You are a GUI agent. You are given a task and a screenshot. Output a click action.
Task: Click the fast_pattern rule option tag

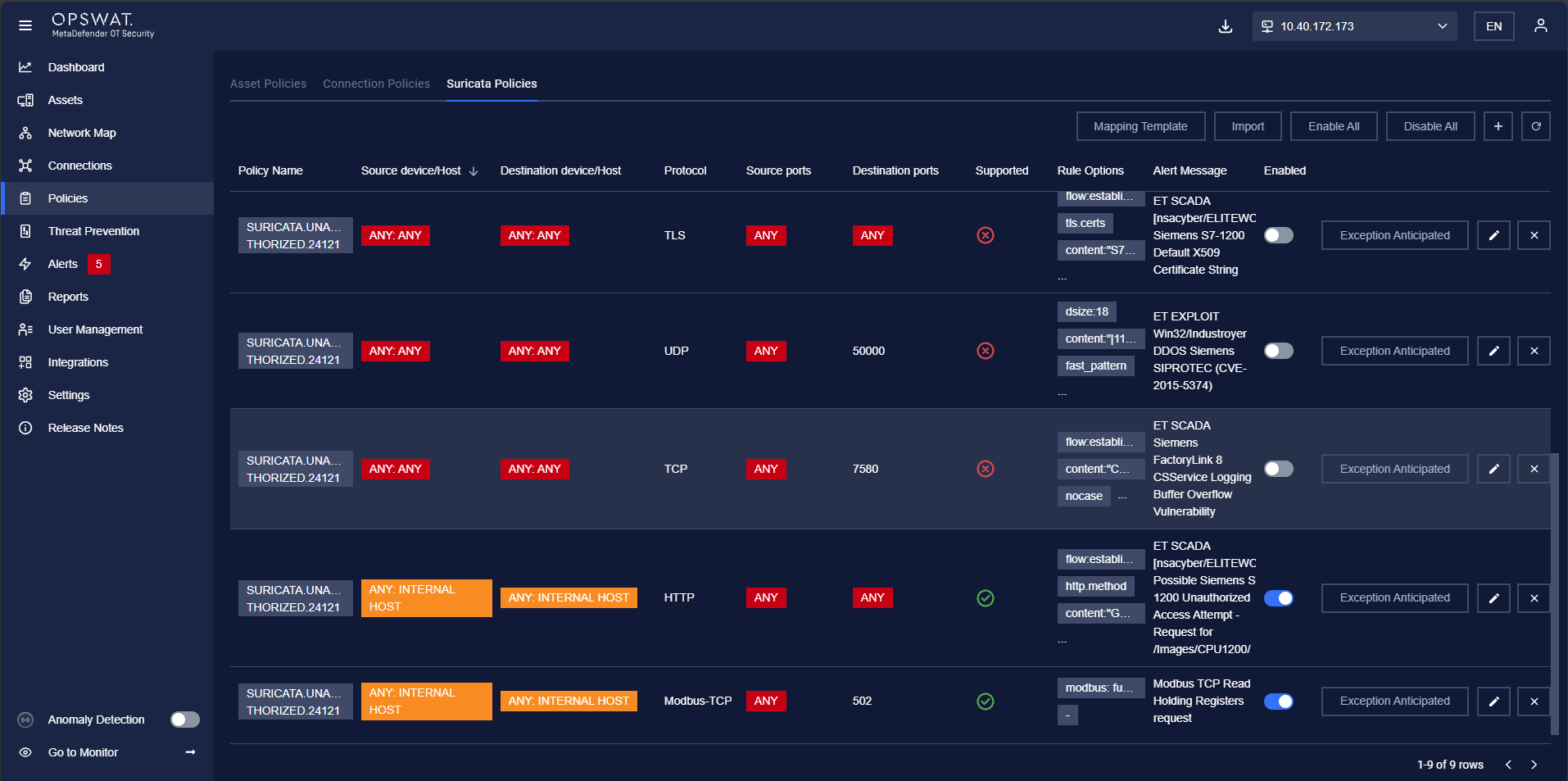click(1096, 366)
